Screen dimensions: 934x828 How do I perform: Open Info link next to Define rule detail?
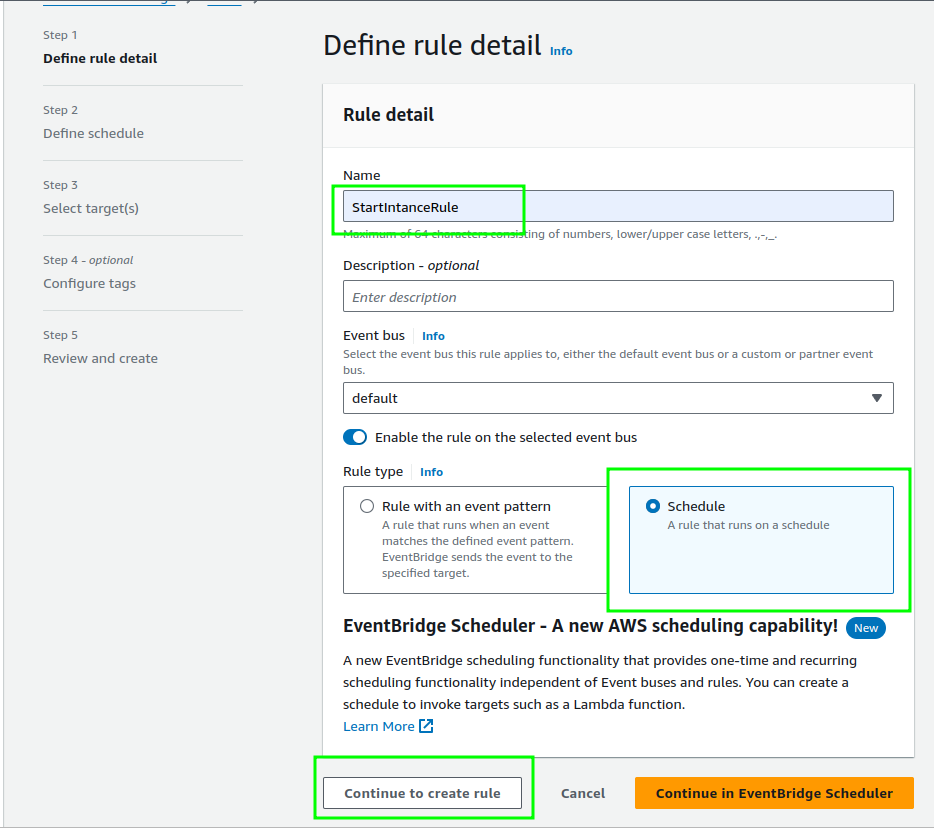click(561, 51)
